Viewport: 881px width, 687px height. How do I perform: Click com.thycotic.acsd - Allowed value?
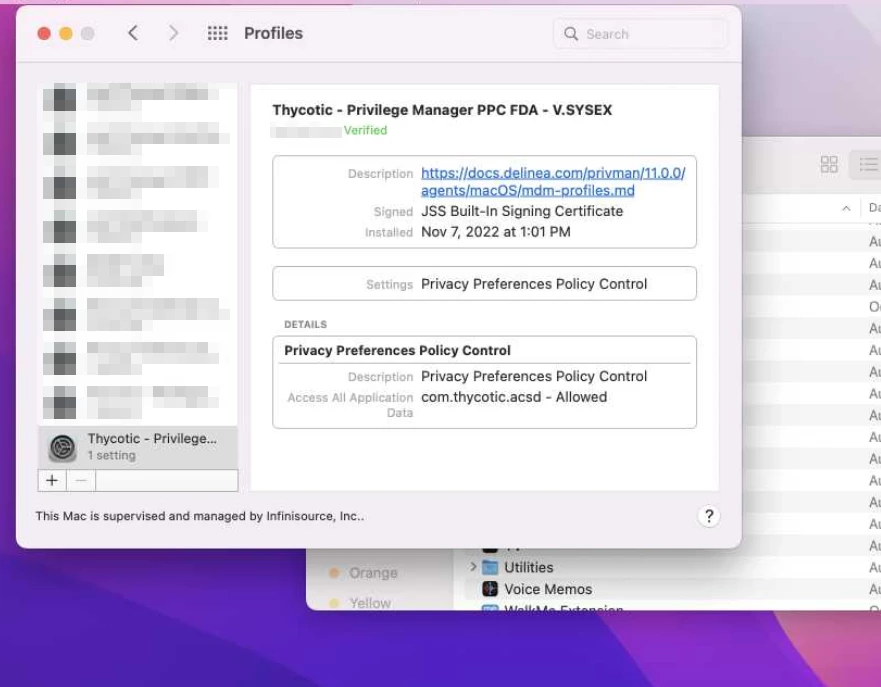[x=514, y=397]
